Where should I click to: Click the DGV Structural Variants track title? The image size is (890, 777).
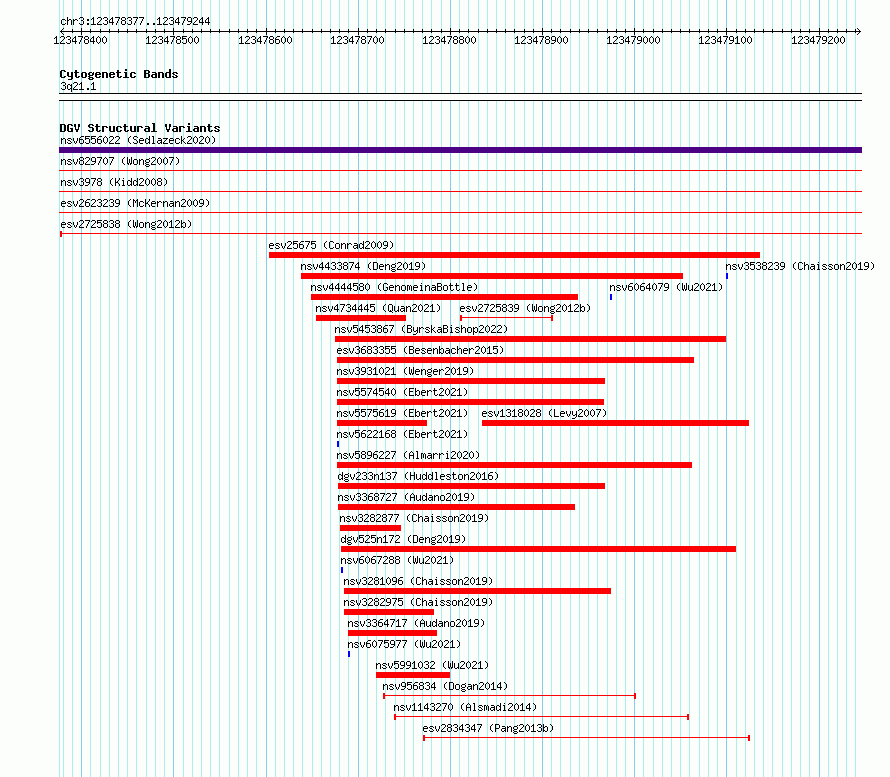[140, 128]
